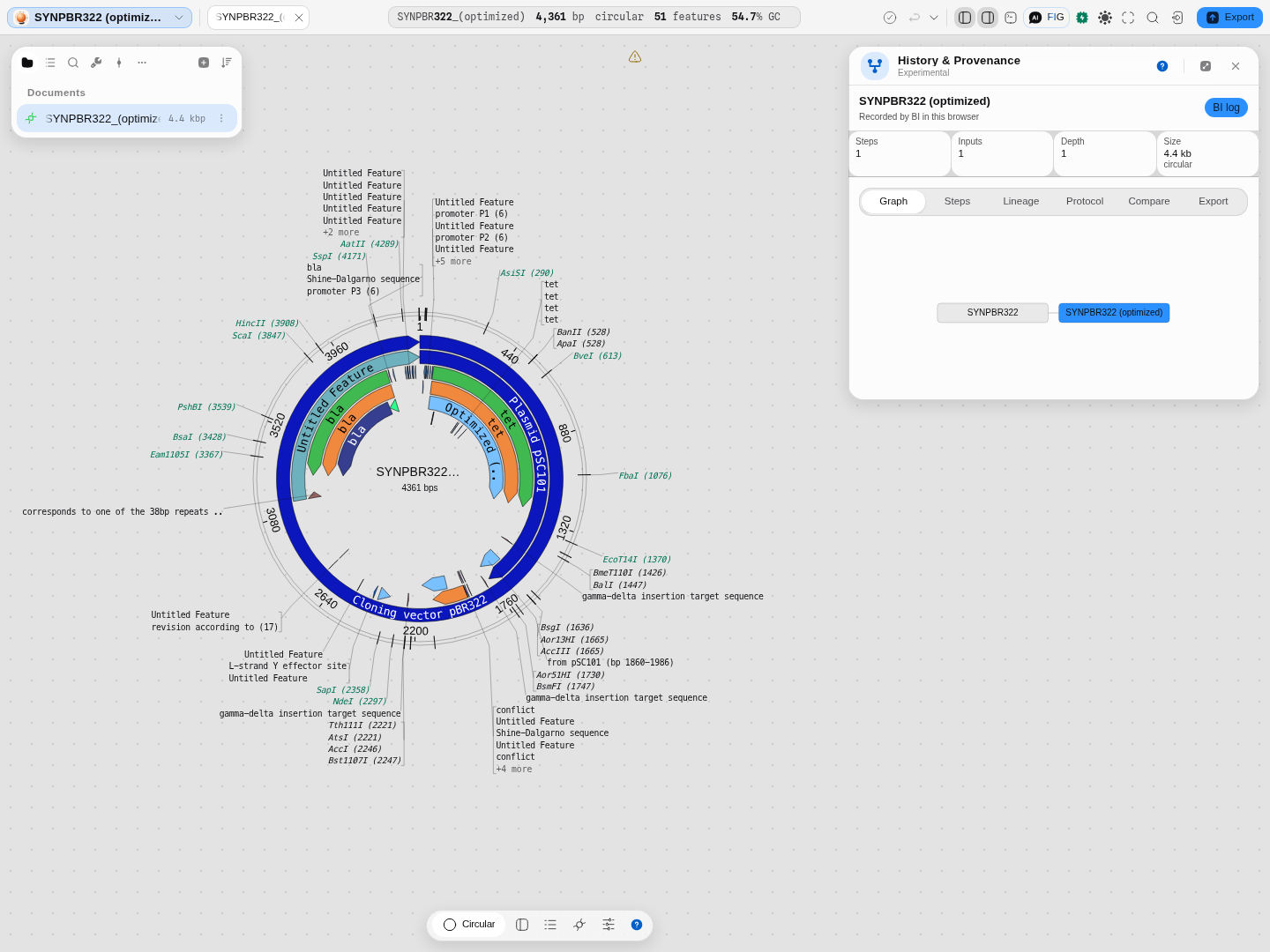Screen dimensions: 1270x952
Task: Open the Compare tab
Action: (1149, 202)
